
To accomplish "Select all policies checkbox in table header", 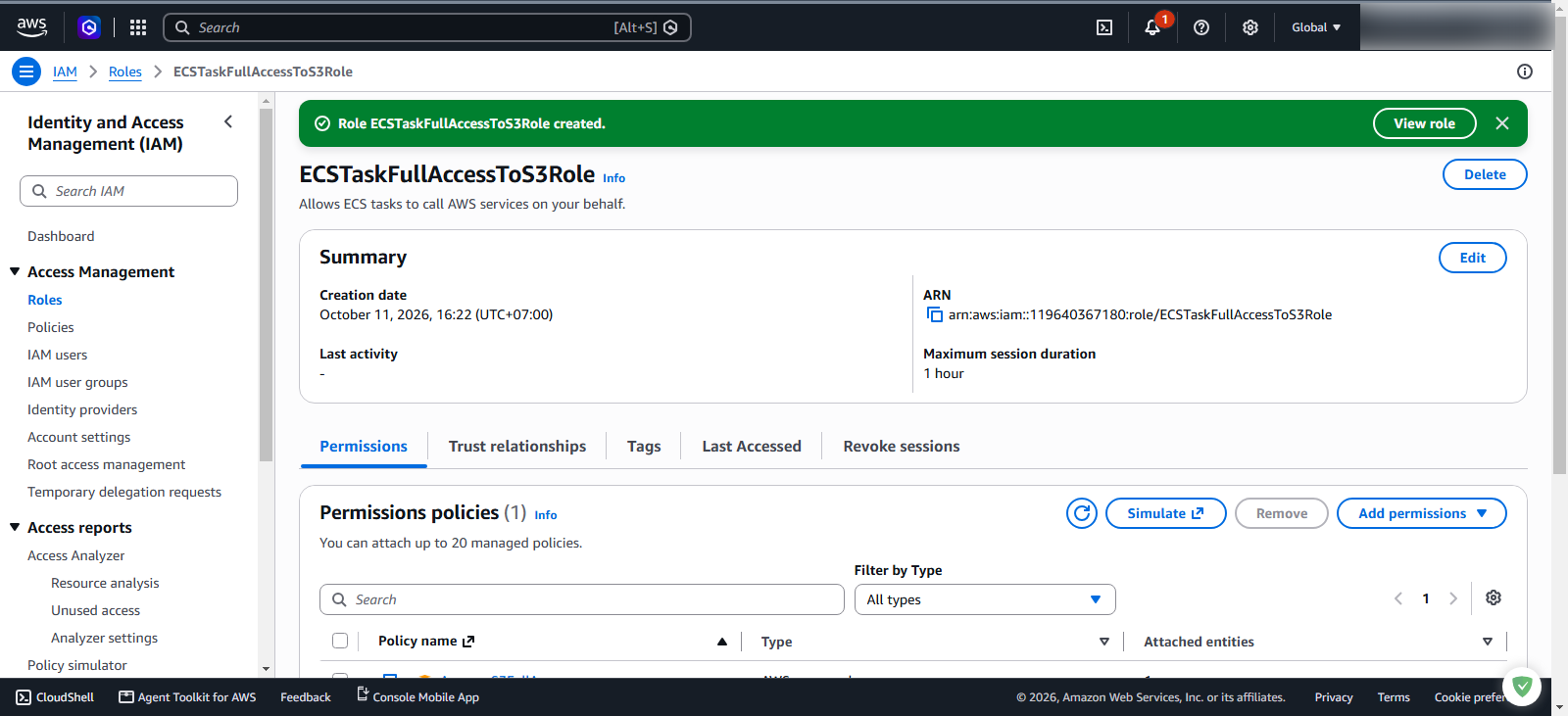I will coord(340,641).
